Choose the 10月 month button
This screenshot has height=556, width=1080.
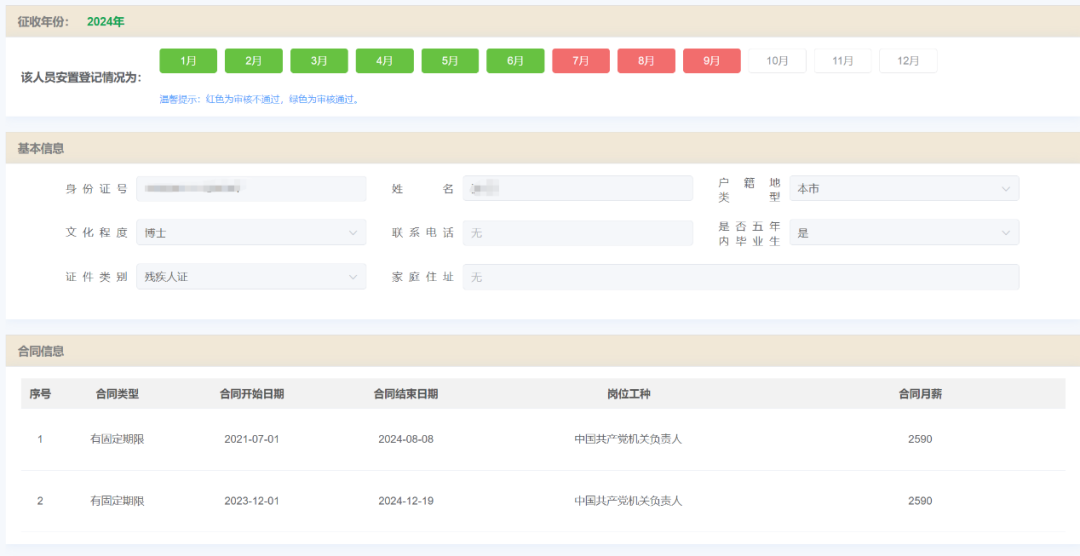[777, 61]
